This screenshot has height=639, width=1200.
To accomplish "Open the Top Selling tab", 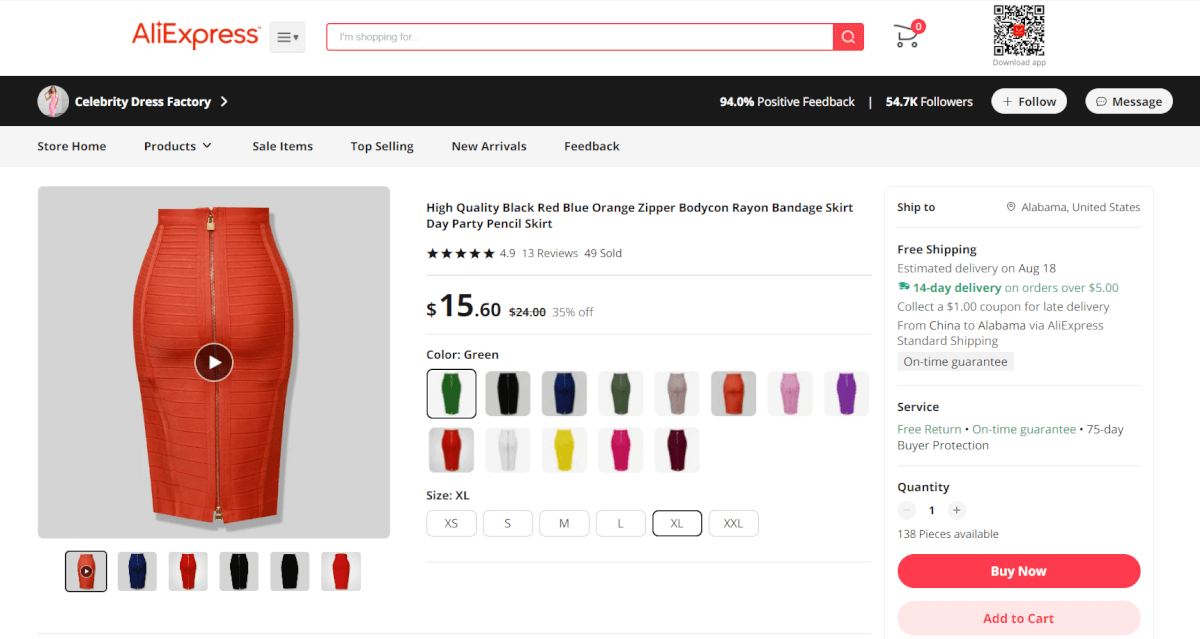I will pos(382,146).
